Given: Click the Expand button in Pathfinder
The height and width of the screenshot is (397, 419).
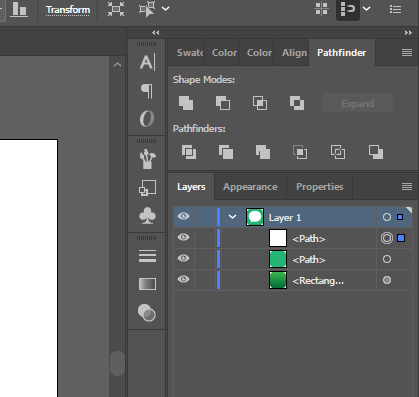Looking at the screenshot, I should tap(357, 104).
